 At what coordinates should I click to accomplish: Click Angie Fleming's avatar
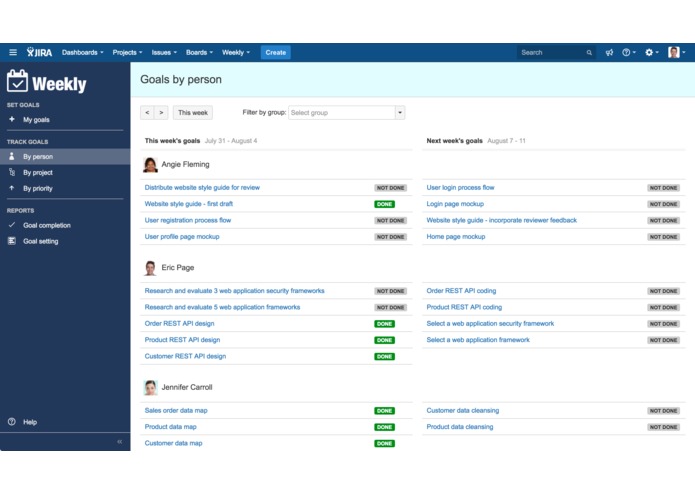pyautogui.click(x=151, y=164)
